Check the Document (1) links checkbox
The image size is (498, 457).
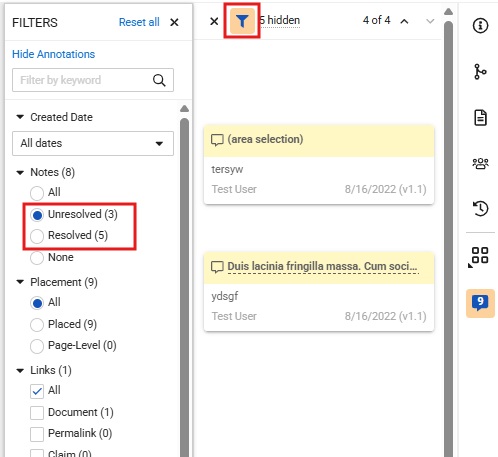pos(37,413)
